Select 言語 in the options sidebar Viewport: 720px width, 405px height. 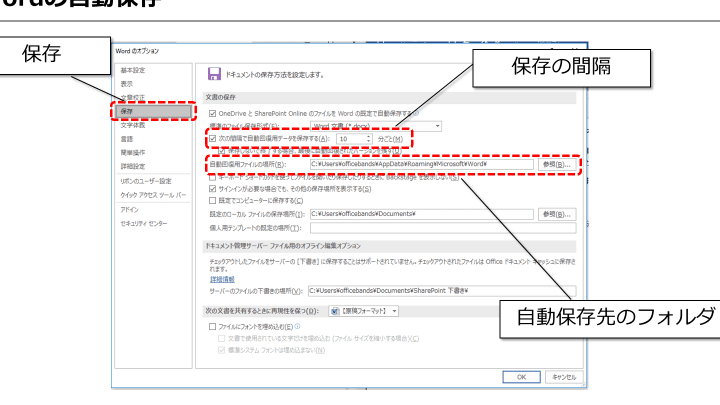127,139
